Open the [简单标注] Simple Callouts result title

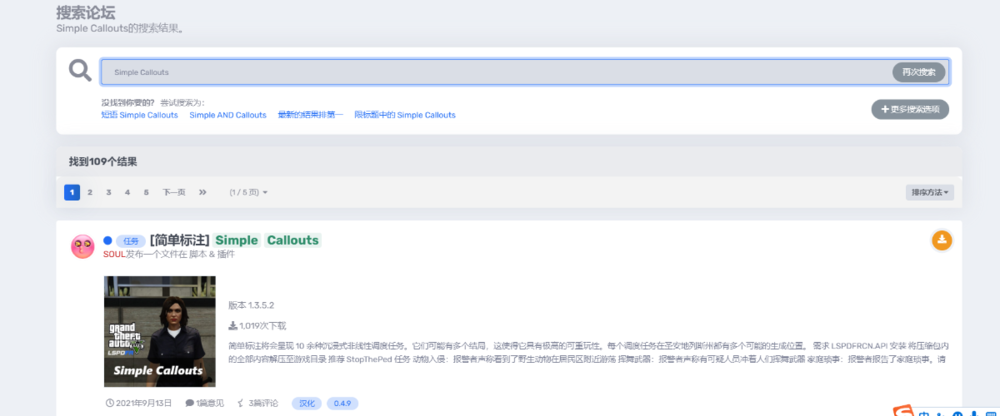click(235, 241)
